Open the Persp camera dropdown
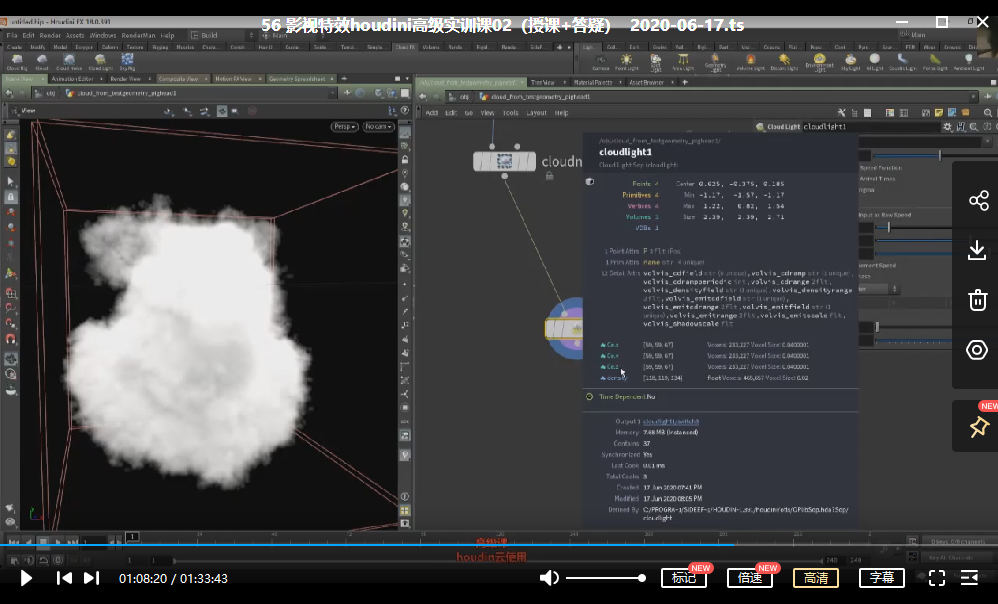The height and width of the screenshot is (604, 998). tap(344, 127)
